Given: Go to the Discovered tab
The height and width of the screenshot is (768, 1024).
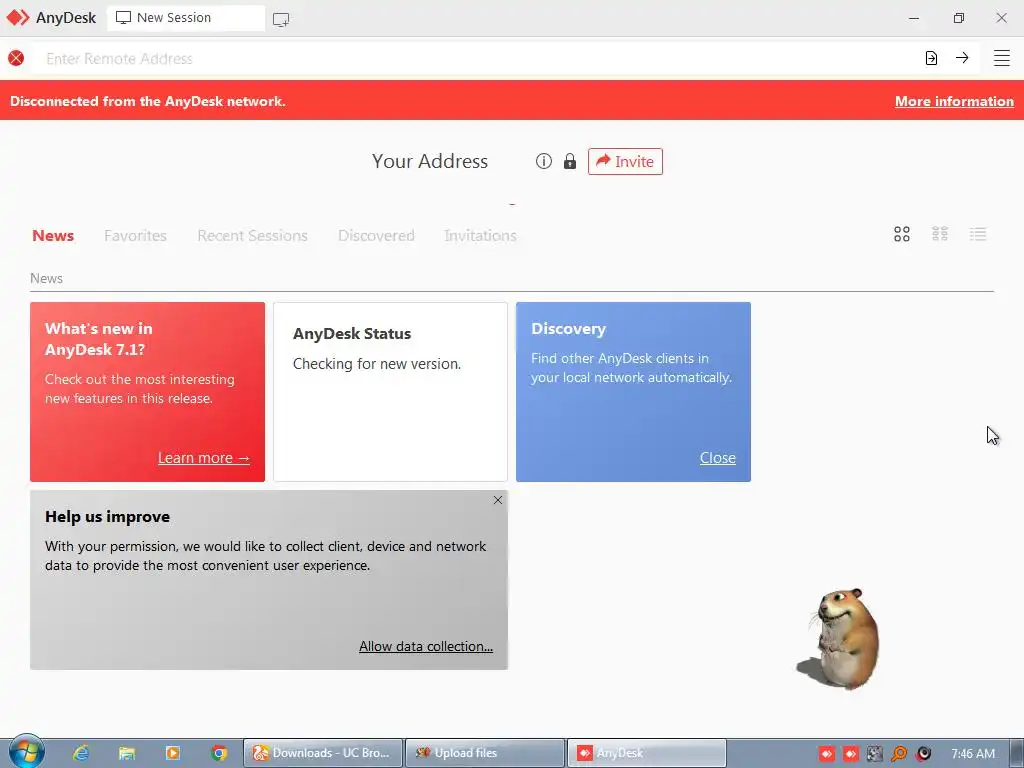Looking at the screenshot, I should (x=376, y=236).
